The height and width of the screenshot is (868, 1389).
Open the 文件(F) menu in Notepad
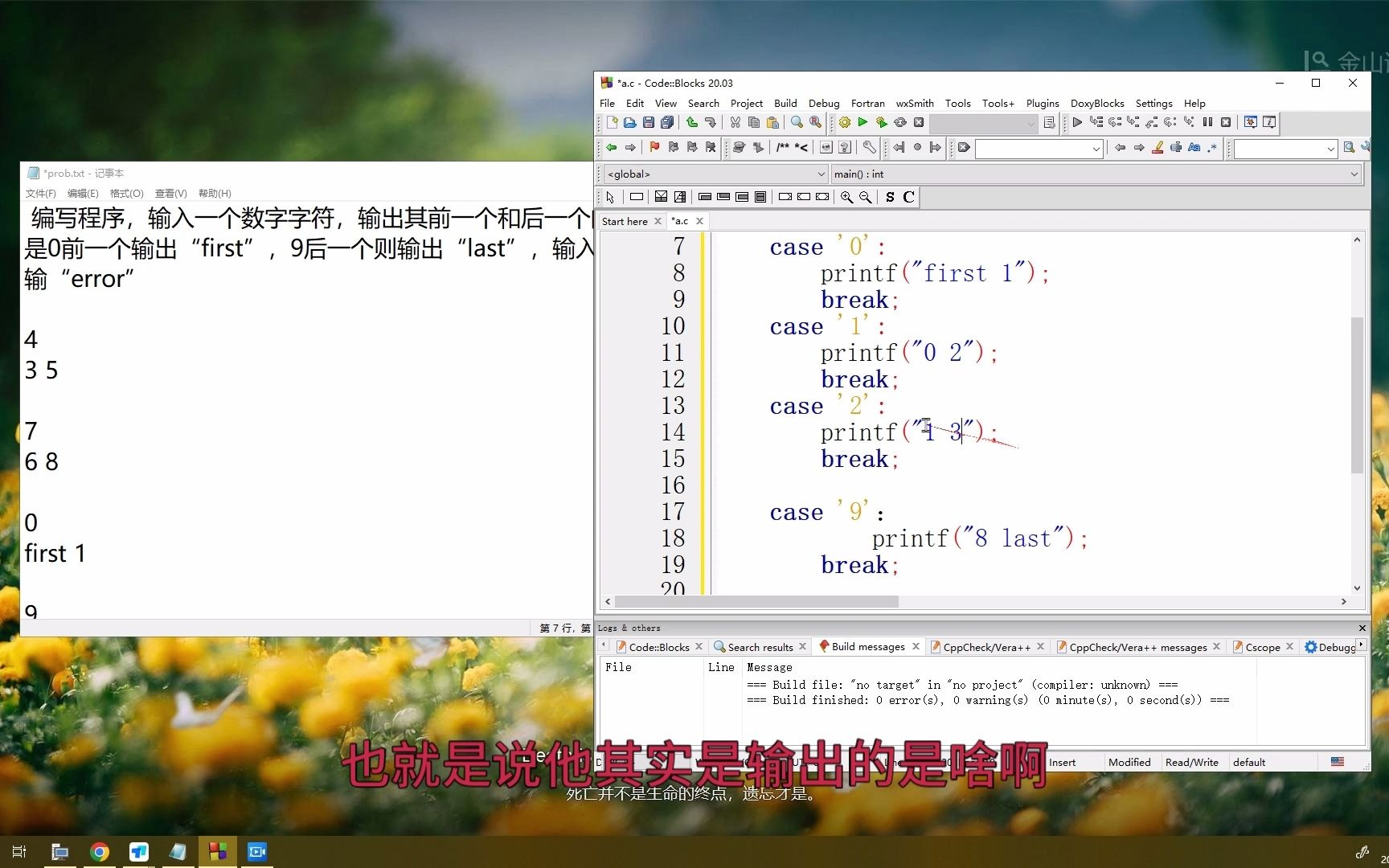(x=40, y=194)
